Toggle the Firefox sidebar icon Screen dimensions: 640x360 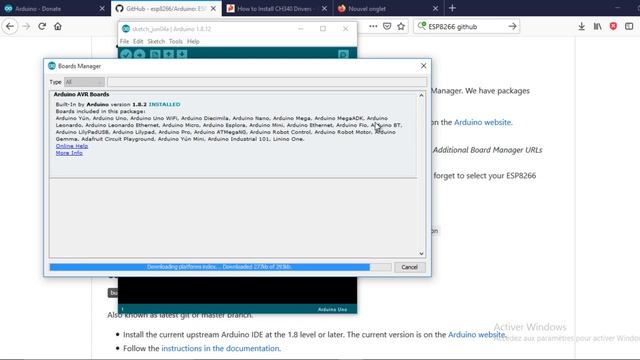pyautogui.click(x=629, y=27)
